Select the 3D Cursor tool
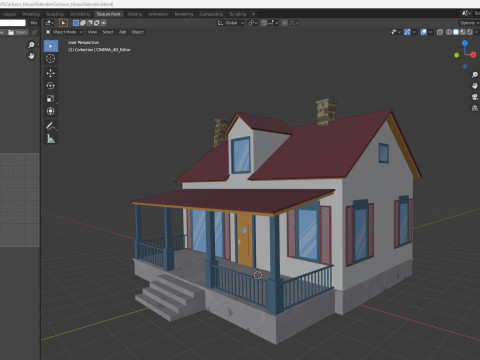 pos(51,59)
